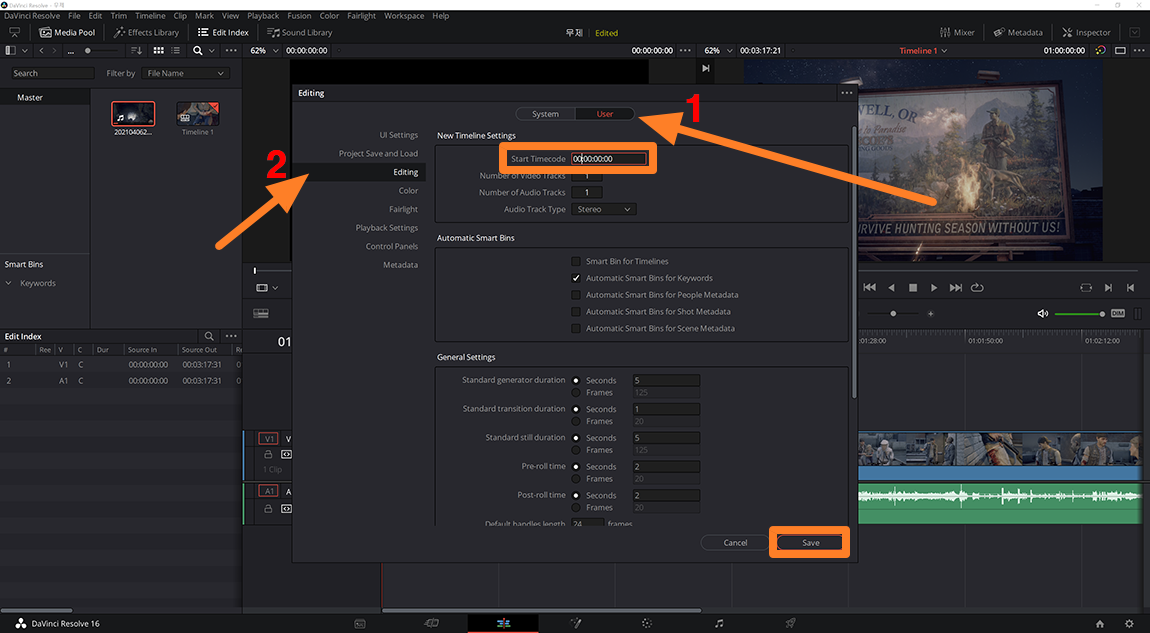Open the Inspector panel
Image resolution: width=1150 pixels, height=633 pixels.
1086,32
